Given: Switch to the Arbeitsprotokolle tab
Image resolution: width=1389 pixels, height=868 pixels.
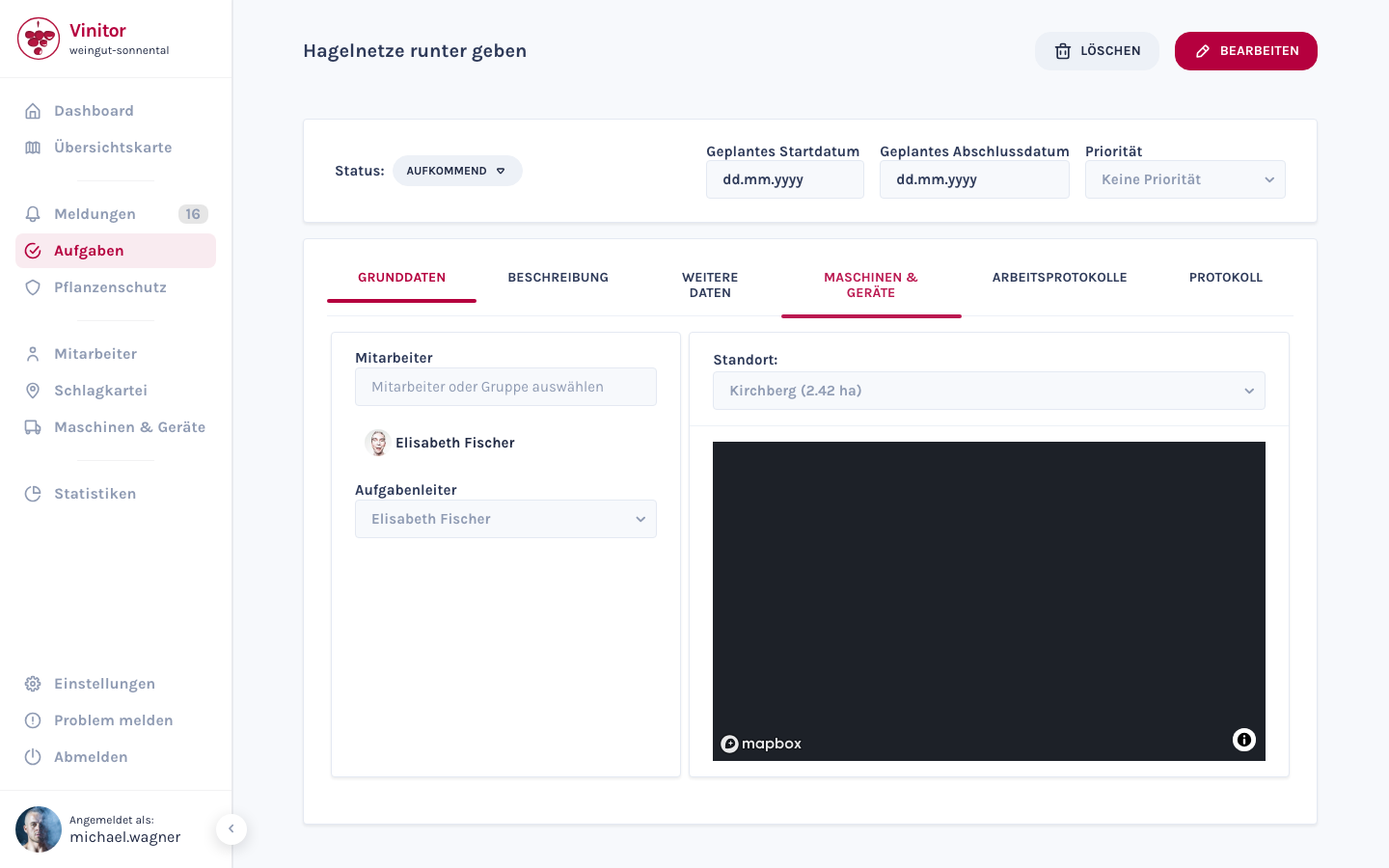Looking at the screenshot, I should [x=1060, y=278].
